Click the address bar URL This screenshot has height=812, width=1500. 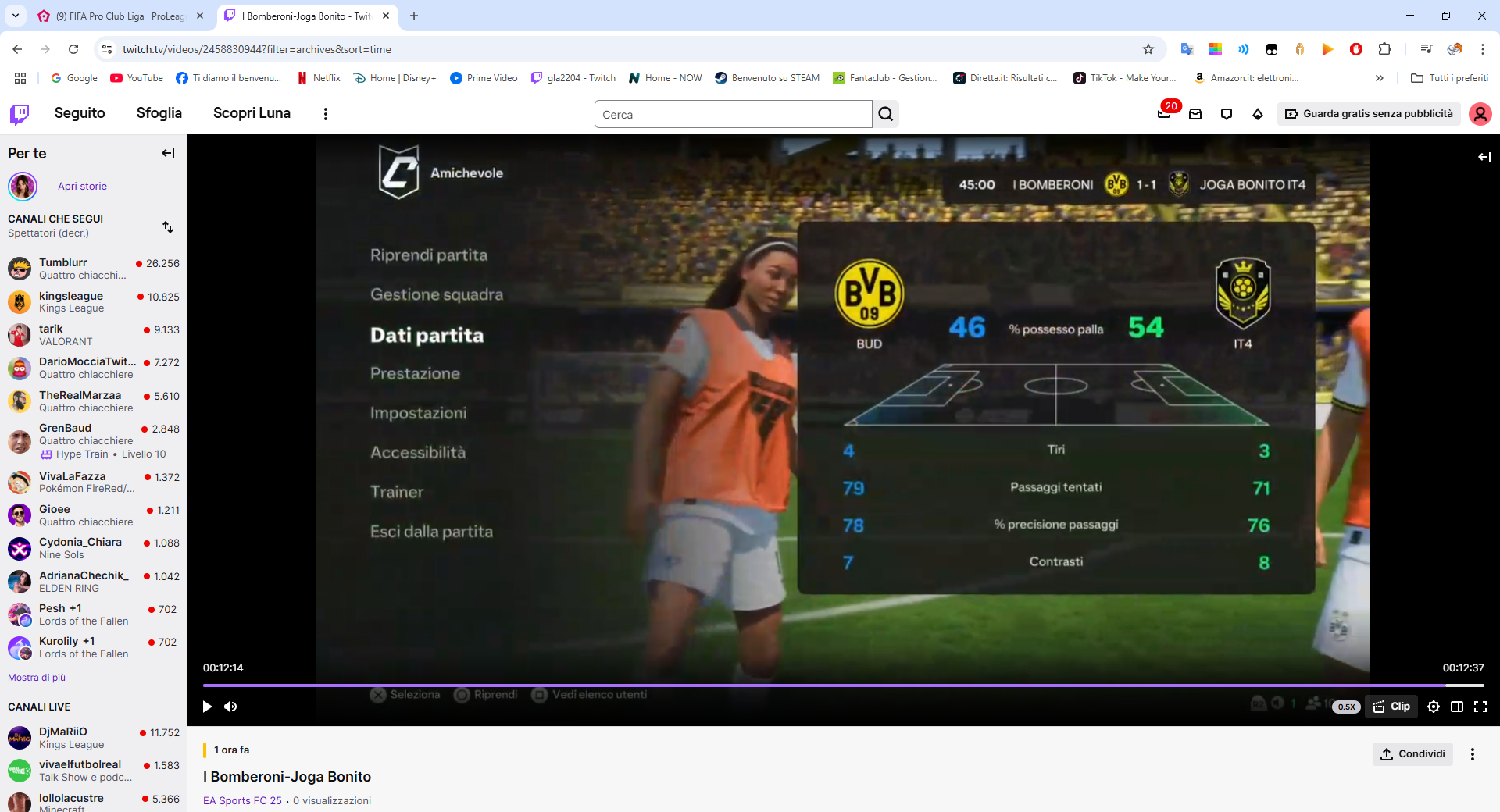coord(257,49)
